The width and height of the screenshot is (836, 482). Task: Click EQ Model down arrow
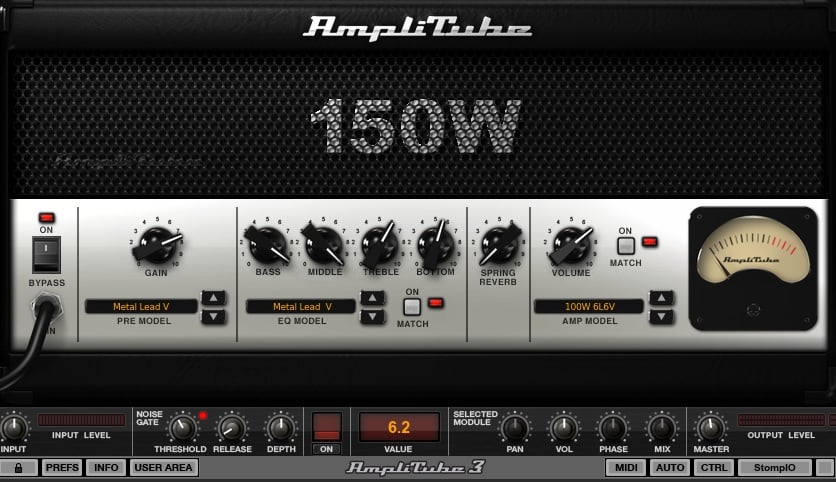pyautogui.click(x=372, y=317)
